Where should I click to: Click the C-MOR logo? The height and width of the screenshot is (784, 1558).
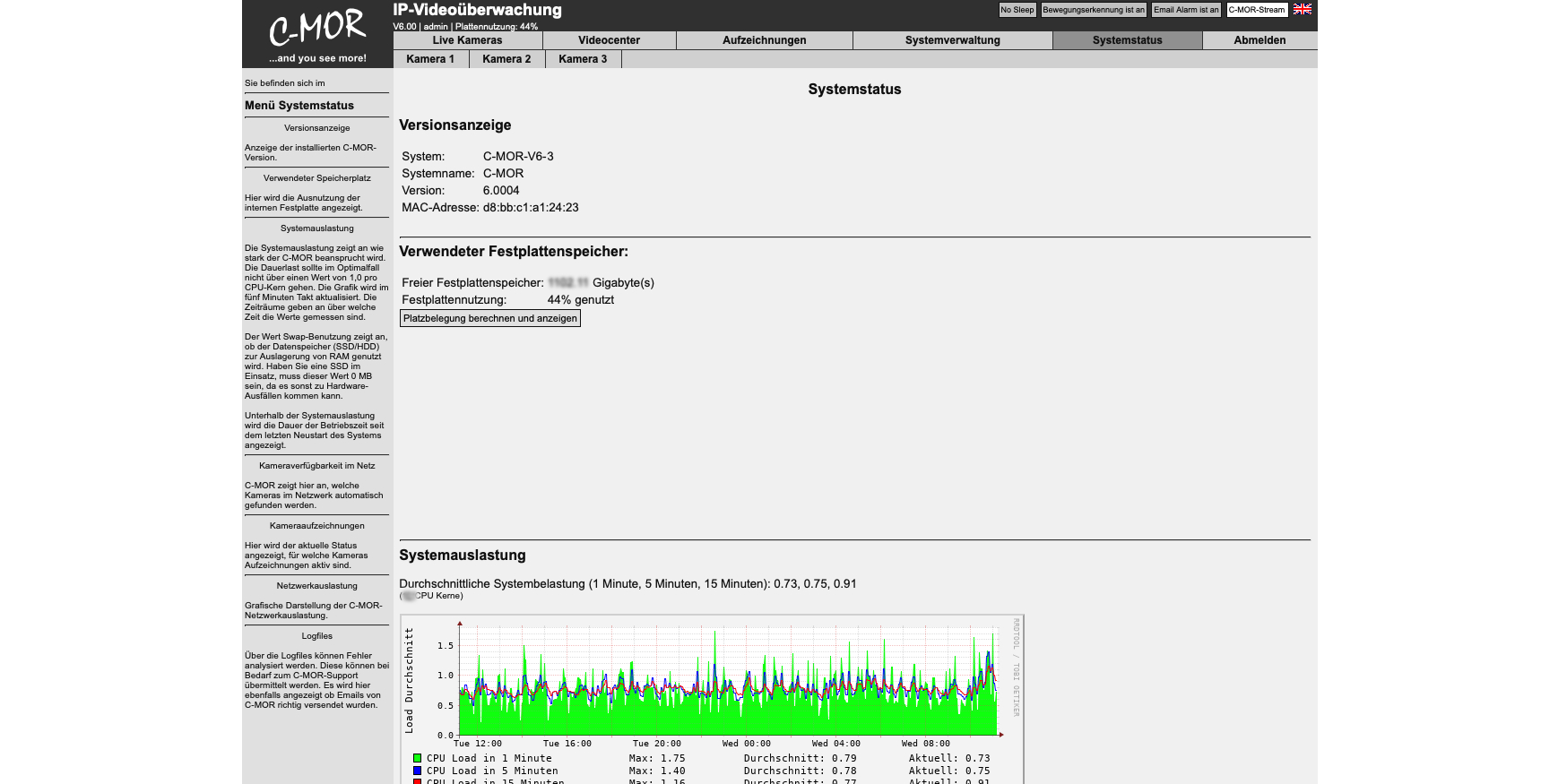317,34
